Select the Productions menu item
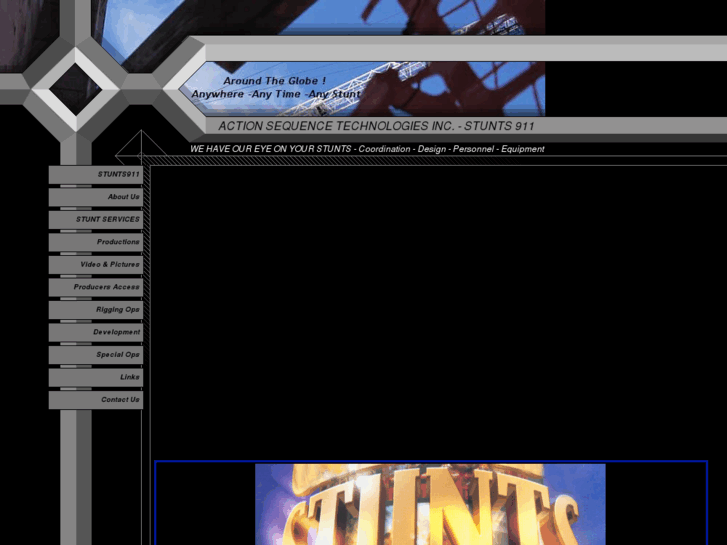Screen dimensions: 727x545 pyautogui.click(x=96, y=242)
